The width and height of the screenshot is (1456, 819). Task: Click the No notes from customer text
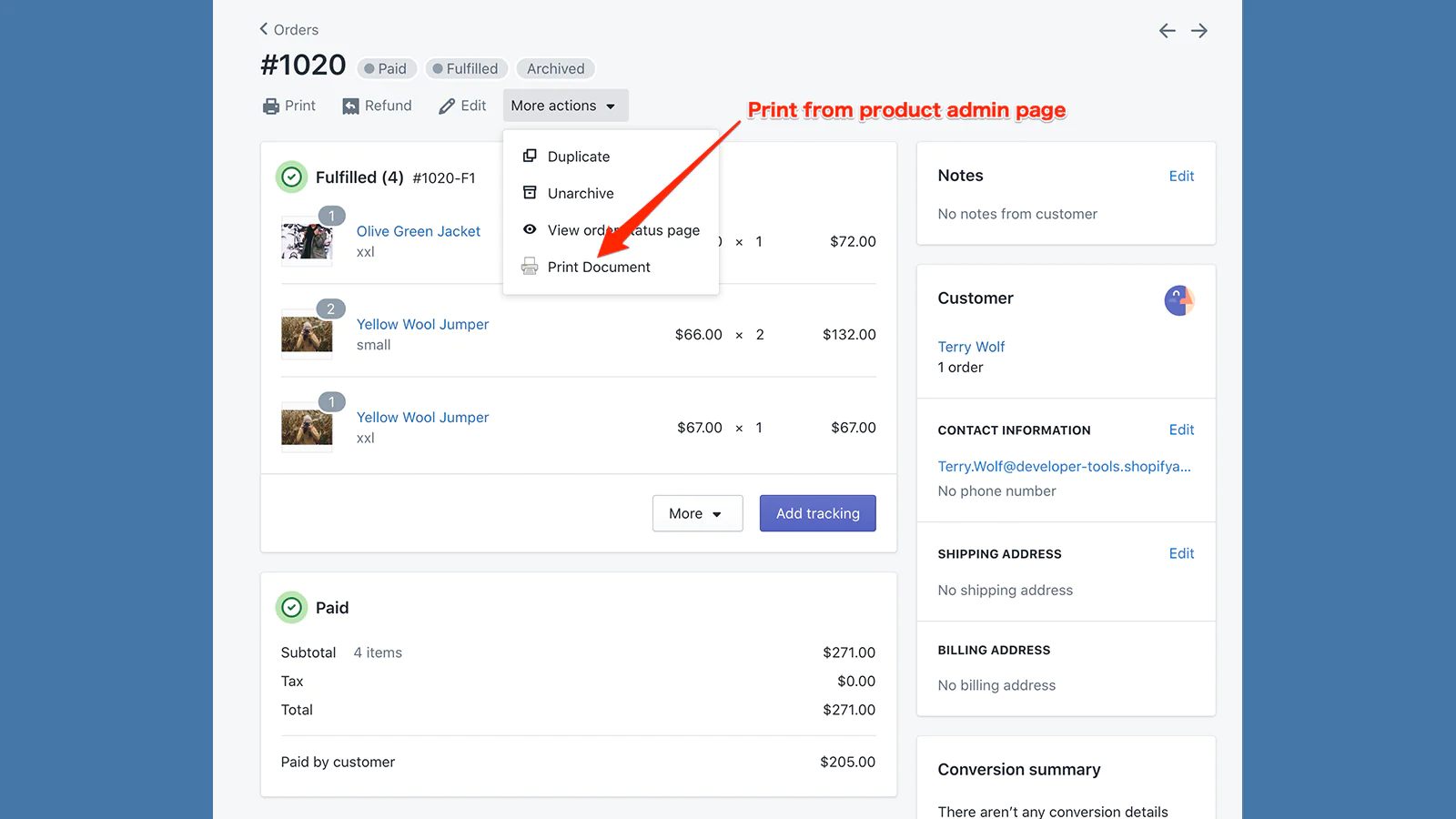click(1017, 214)
